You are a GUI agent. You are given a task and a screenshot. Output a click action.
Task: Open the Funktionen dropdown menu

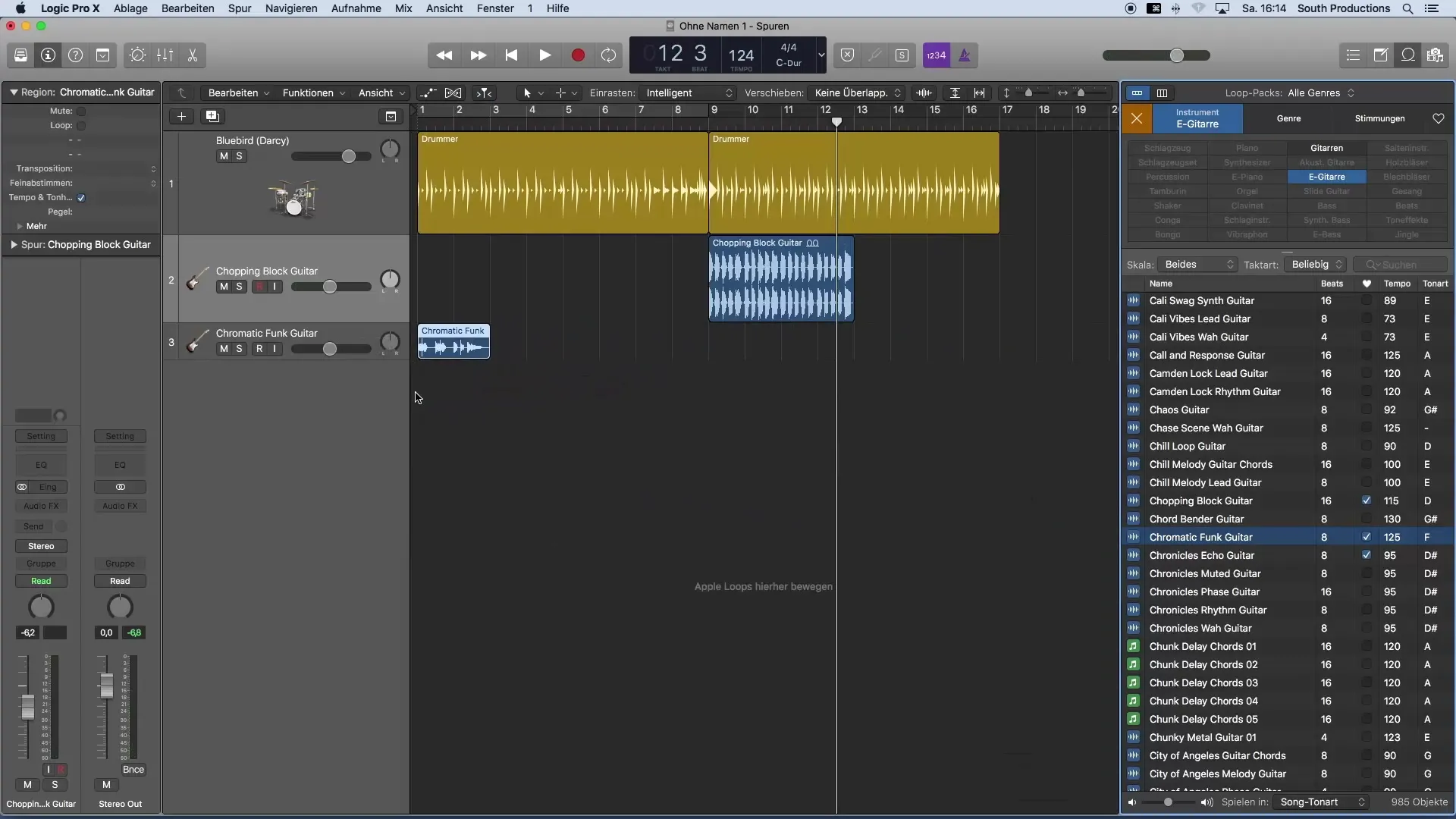pos(314,93)
